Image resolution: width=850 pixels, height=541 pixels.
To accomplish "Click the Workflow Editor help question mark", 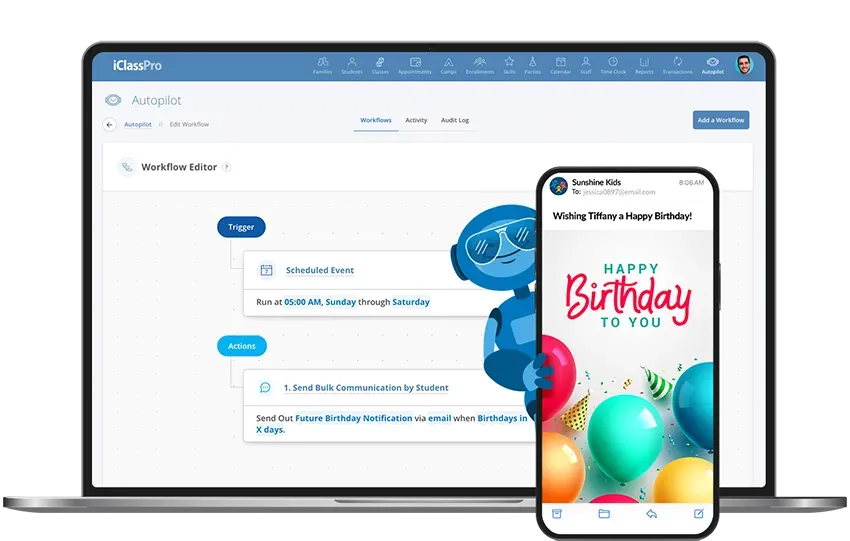I will (x=227, y=167).
